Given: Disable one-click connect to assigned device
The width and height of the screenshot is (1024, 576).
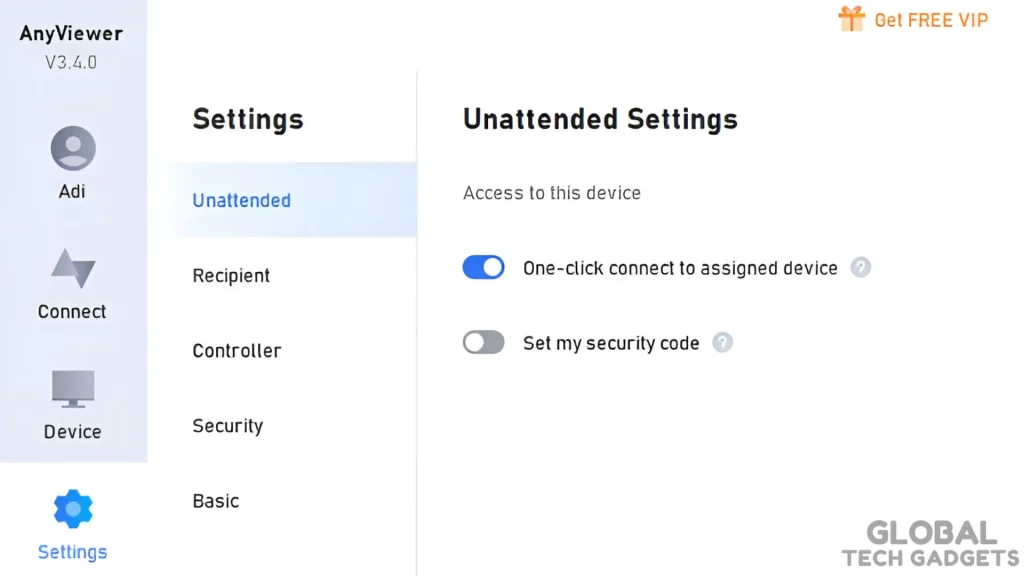Looking at the screenshot, I should 484,267.
